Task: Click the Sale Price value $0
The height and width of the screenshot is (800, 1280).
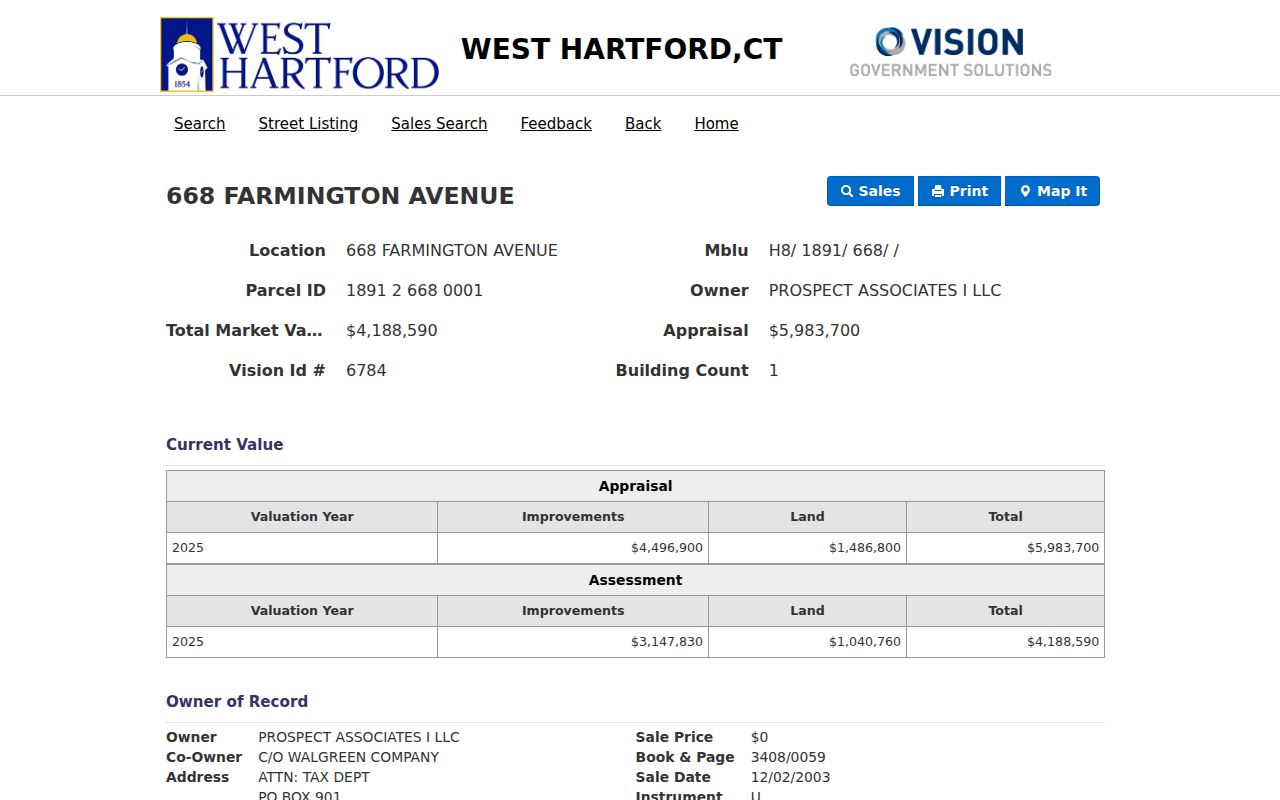Action: pyautogui.click(x=759, y=737)
